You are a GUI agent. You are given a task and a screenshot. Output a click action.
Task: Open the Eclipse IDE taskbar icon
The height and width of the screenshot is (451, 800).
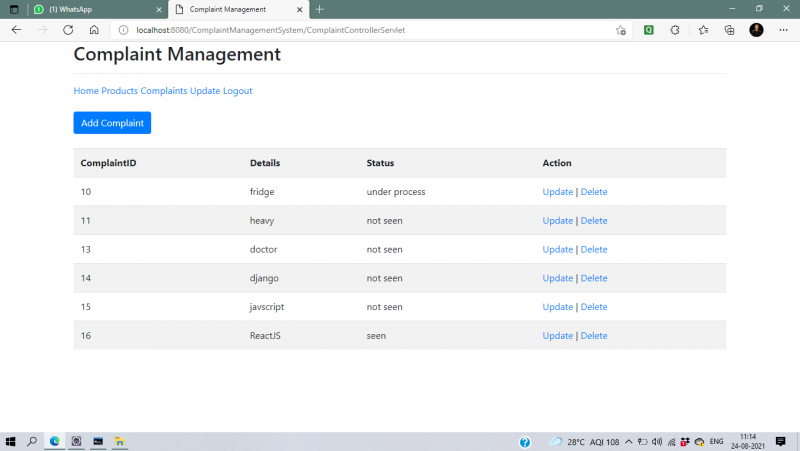point(76,441)
